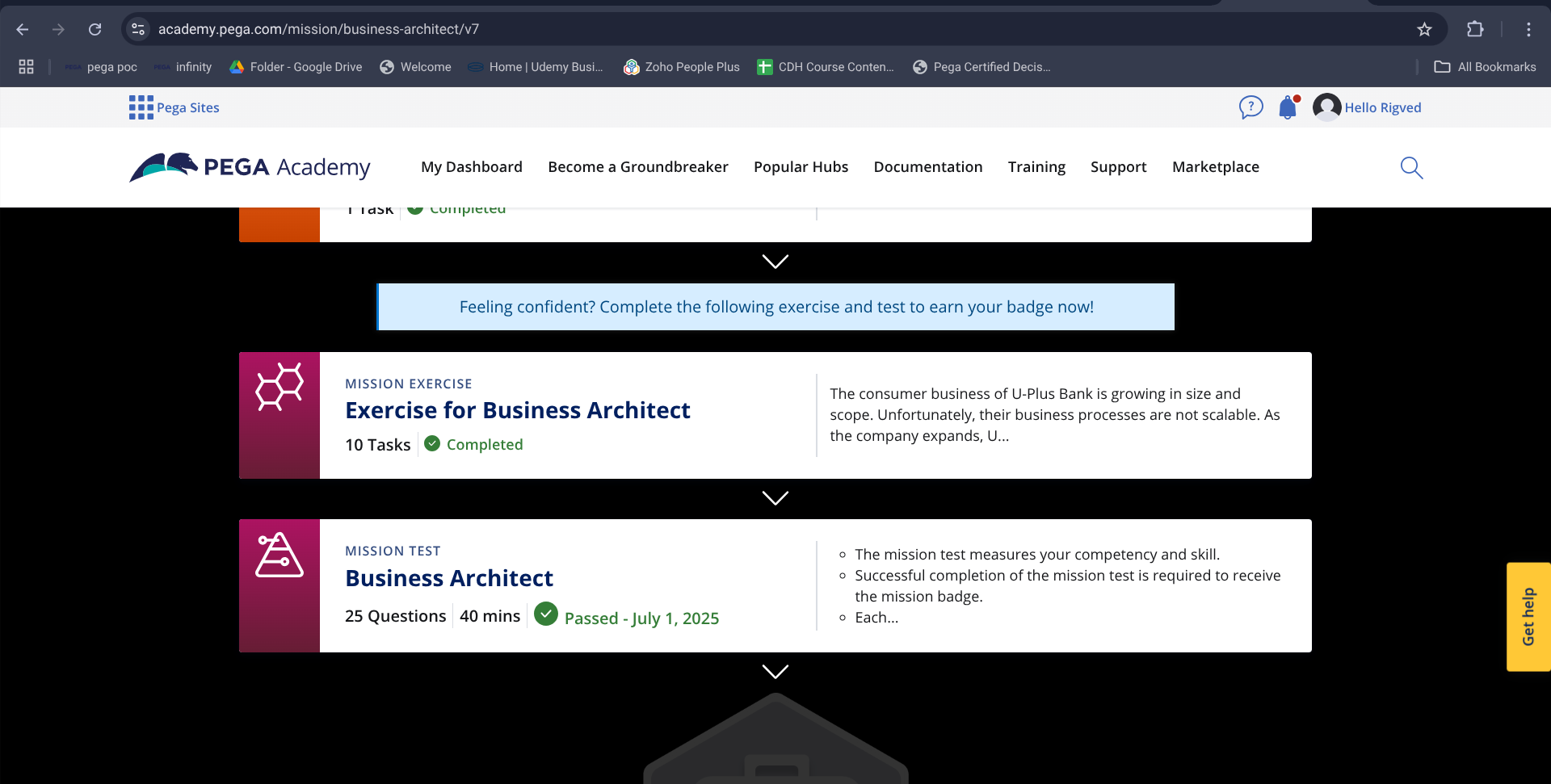Open the Pega Sites grid icon
This screenshot has height=784, width=1551.
click(141, 107)
